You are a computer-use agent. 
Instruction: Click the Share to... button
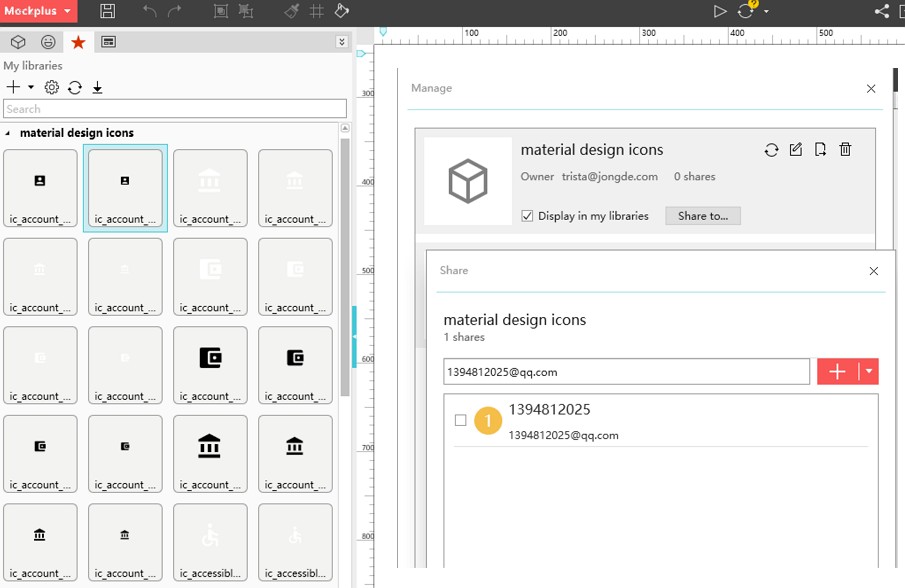(x=702, y=216)
